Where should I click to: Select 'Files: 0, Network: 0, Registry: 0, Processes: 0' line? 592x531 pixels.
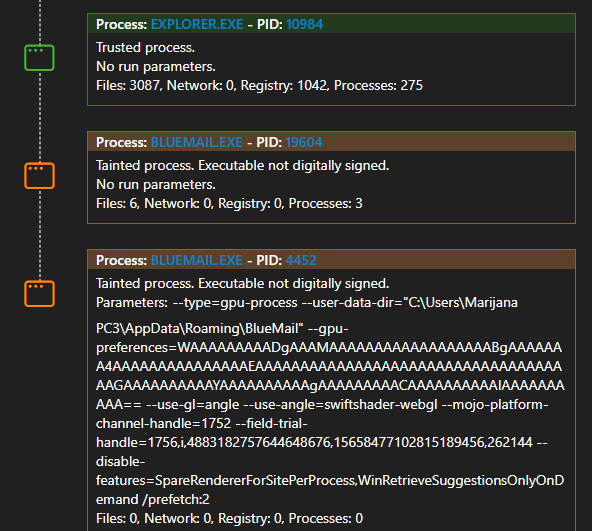coord(229,518)
